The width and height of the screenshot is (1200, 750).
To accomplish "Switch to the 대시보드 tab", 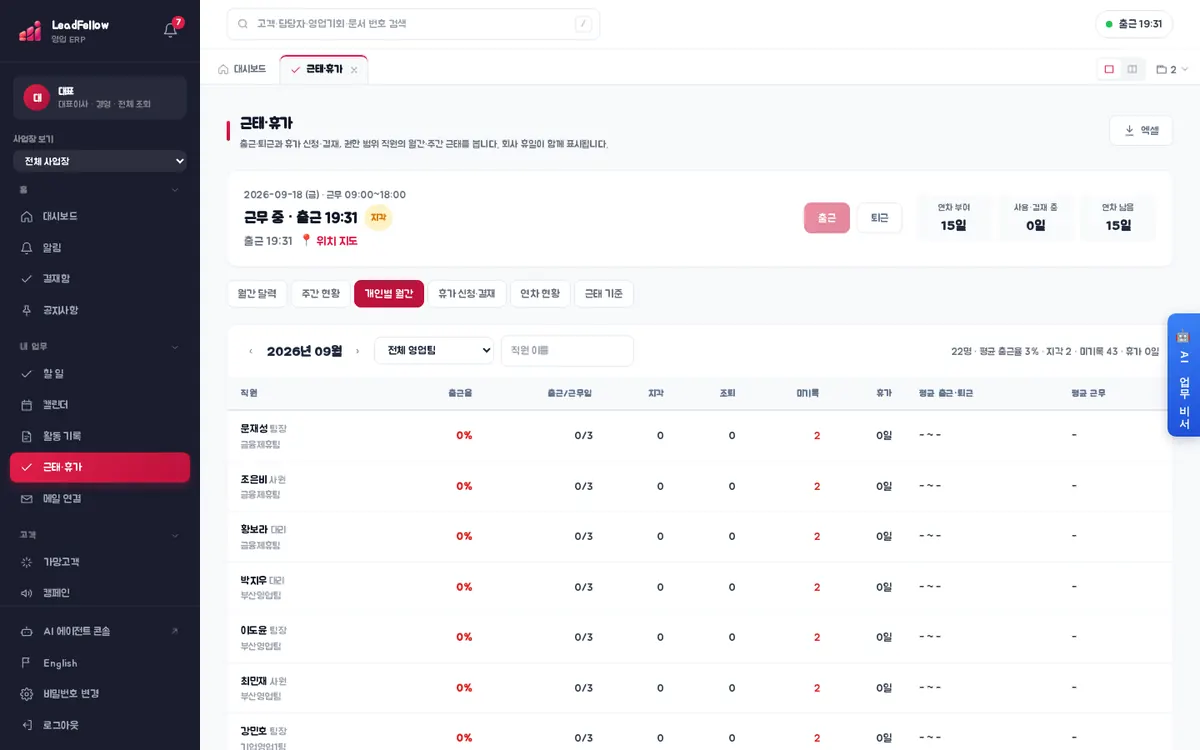I will click(x=242, y=69).
